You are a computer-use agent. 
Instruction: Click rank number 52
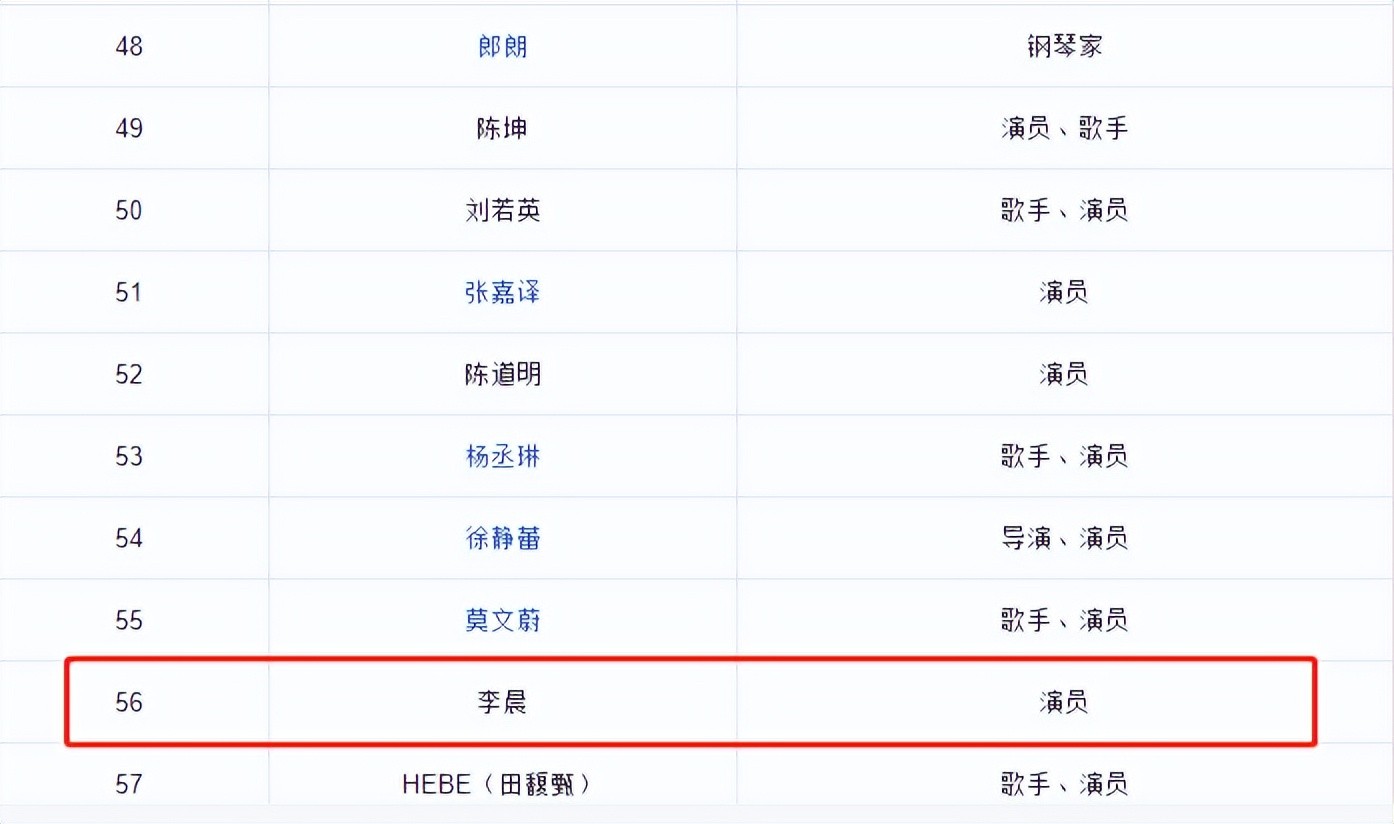(129, 375)
